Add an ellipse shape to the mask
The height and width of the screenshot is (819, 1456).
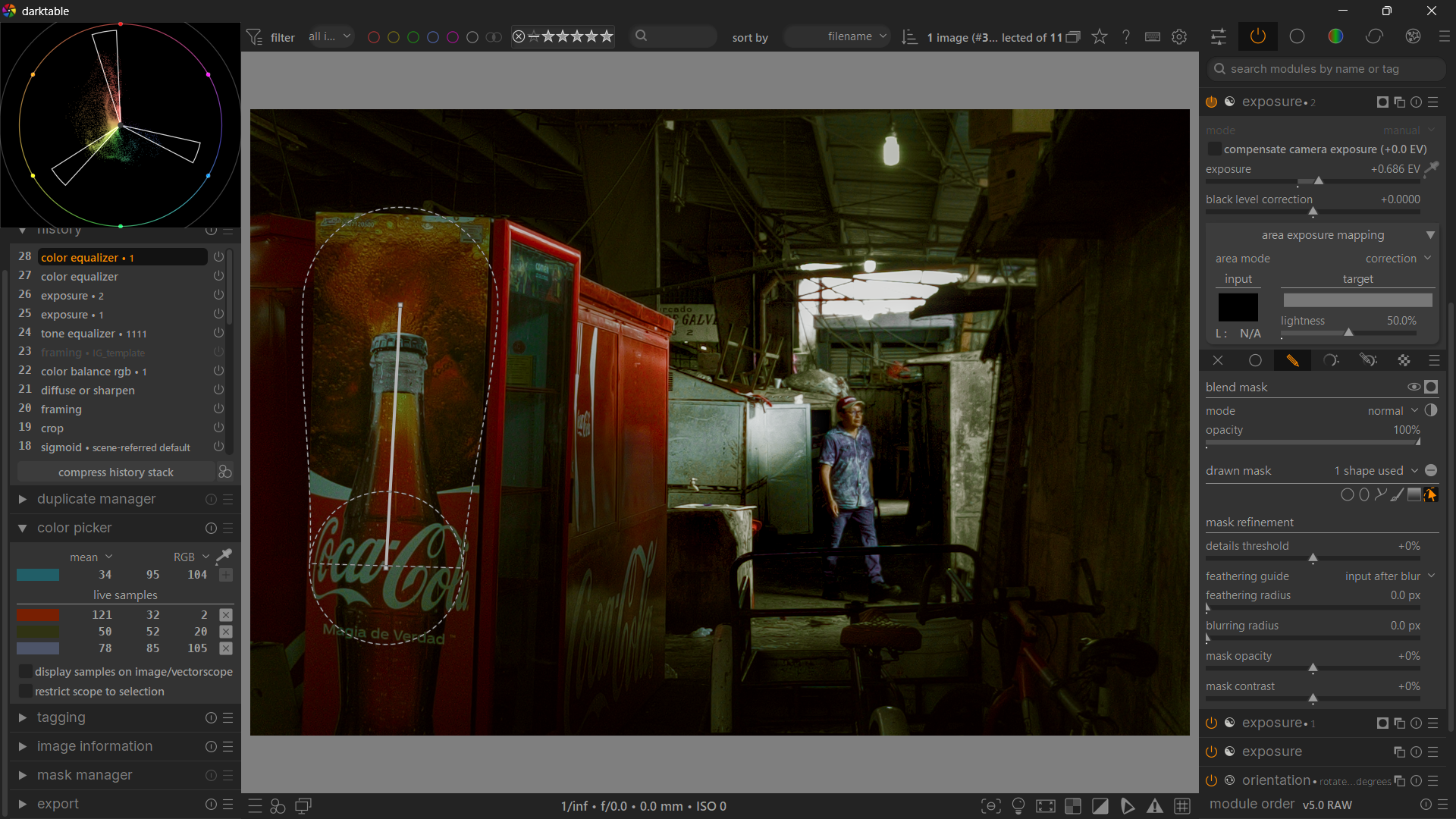point(1364,495)
